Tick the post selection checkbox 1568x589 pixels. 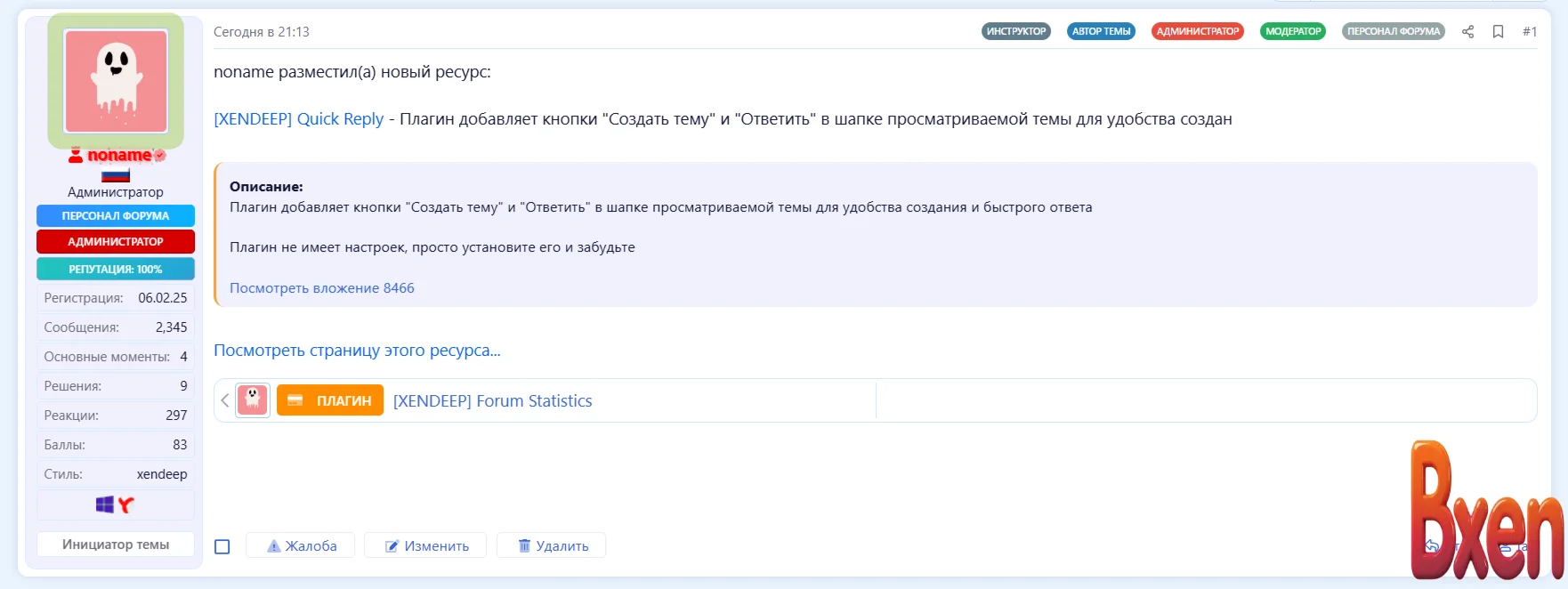tap(222, 546)
